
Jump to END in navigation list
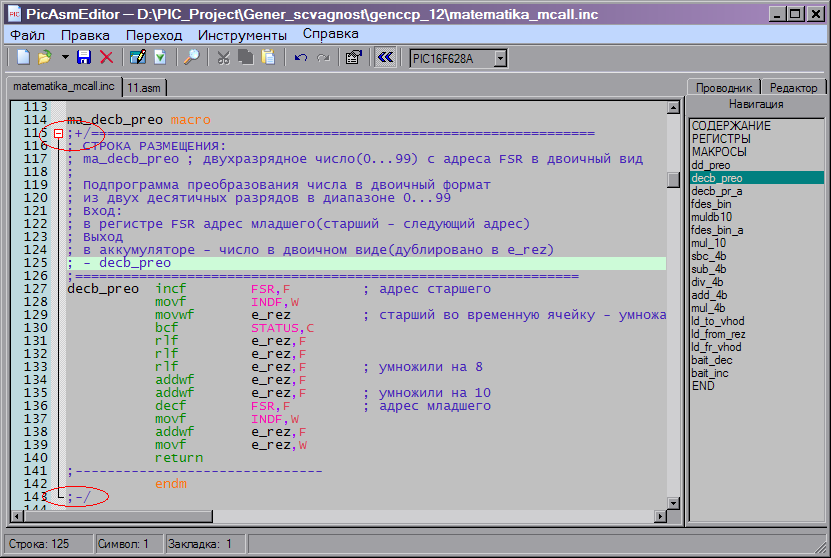tap(756, 385)
